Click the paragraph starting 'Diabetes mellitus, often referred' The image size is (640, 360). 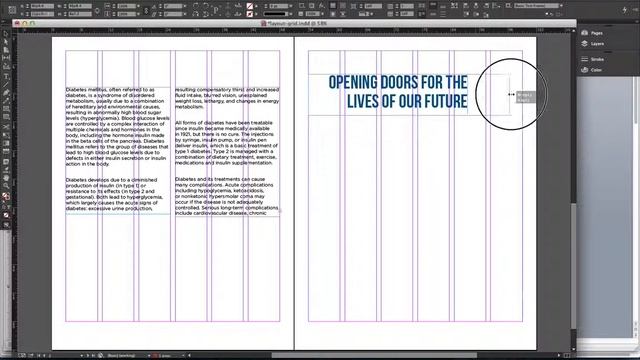pos(118,127)
